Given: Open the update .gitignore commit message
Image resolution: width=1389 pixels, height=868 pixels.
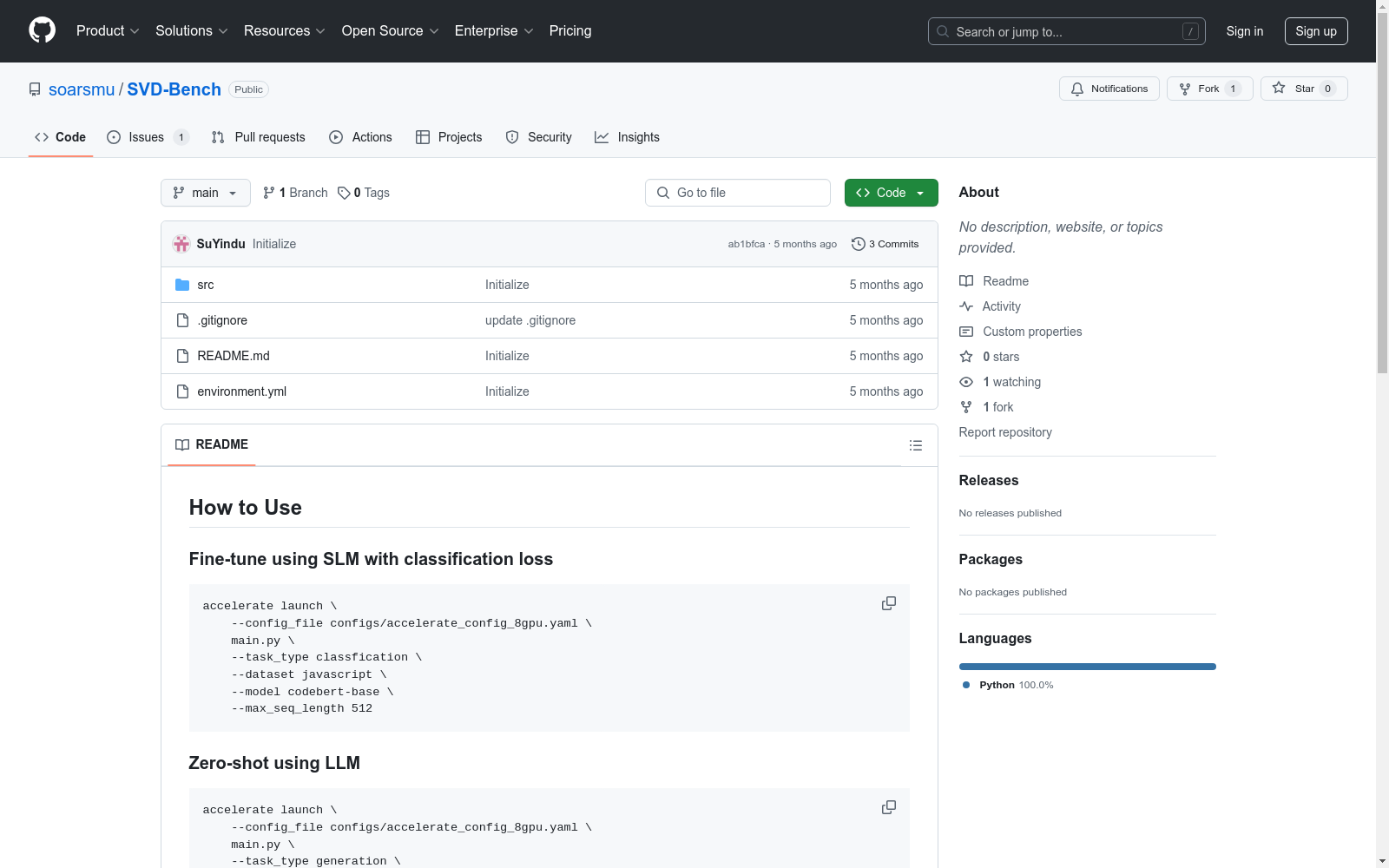Looking at the screenshot, I should click(x=530, y=320).
